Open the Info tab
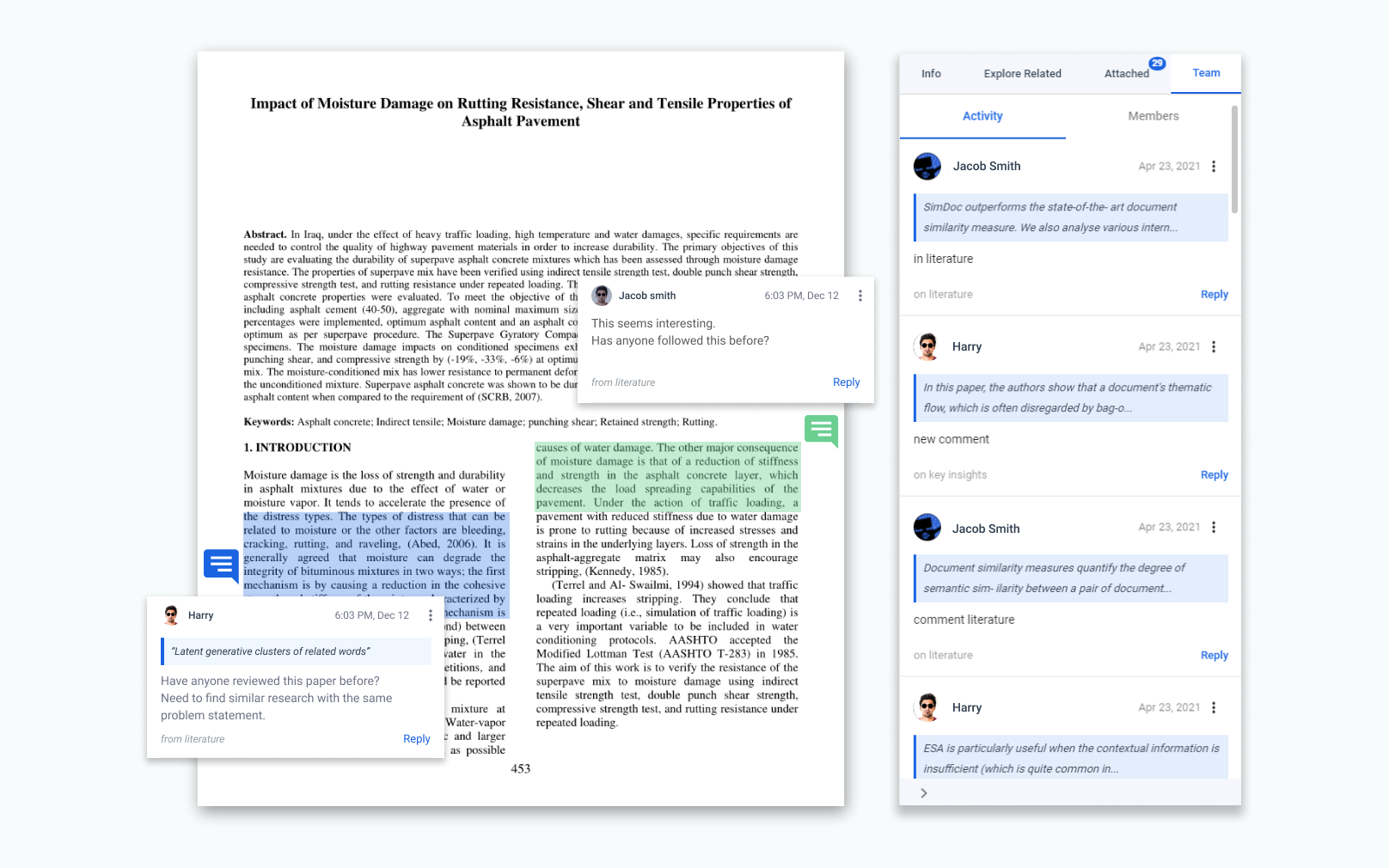Viewport: 1389px width, 868px height. point(931,74)
